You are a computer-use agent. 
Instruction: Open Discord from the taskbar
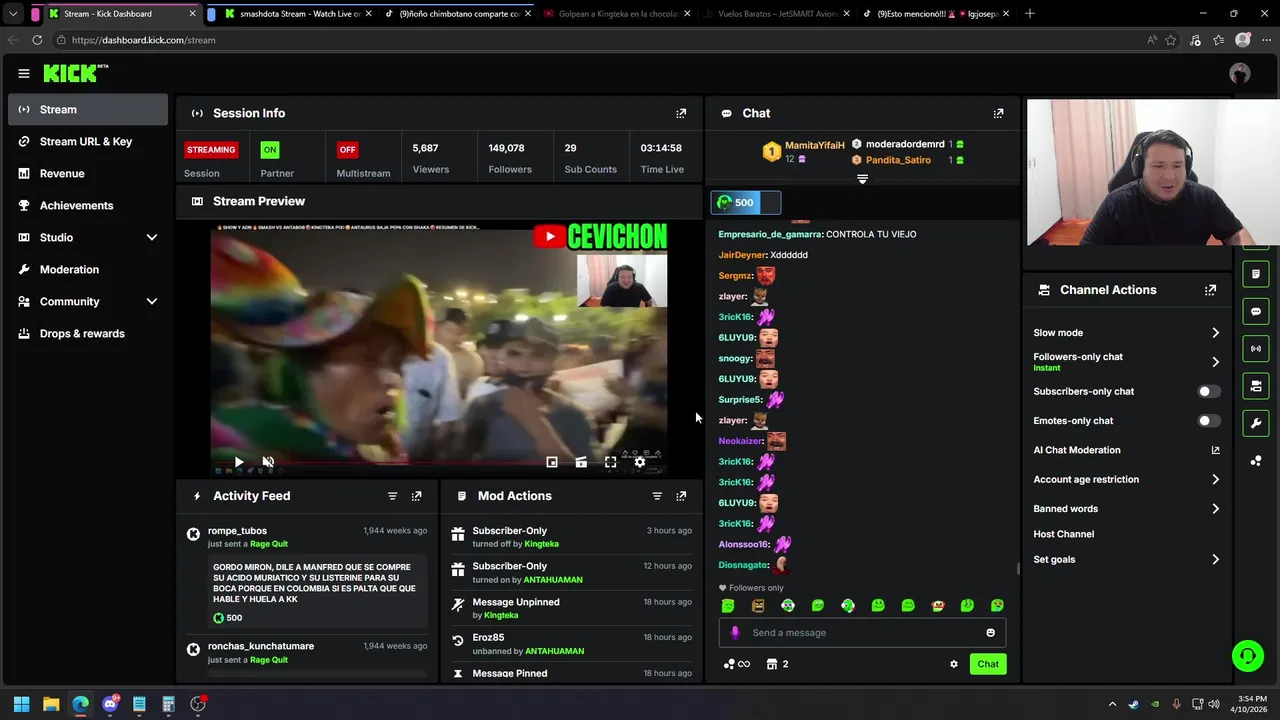click(110, 704)
